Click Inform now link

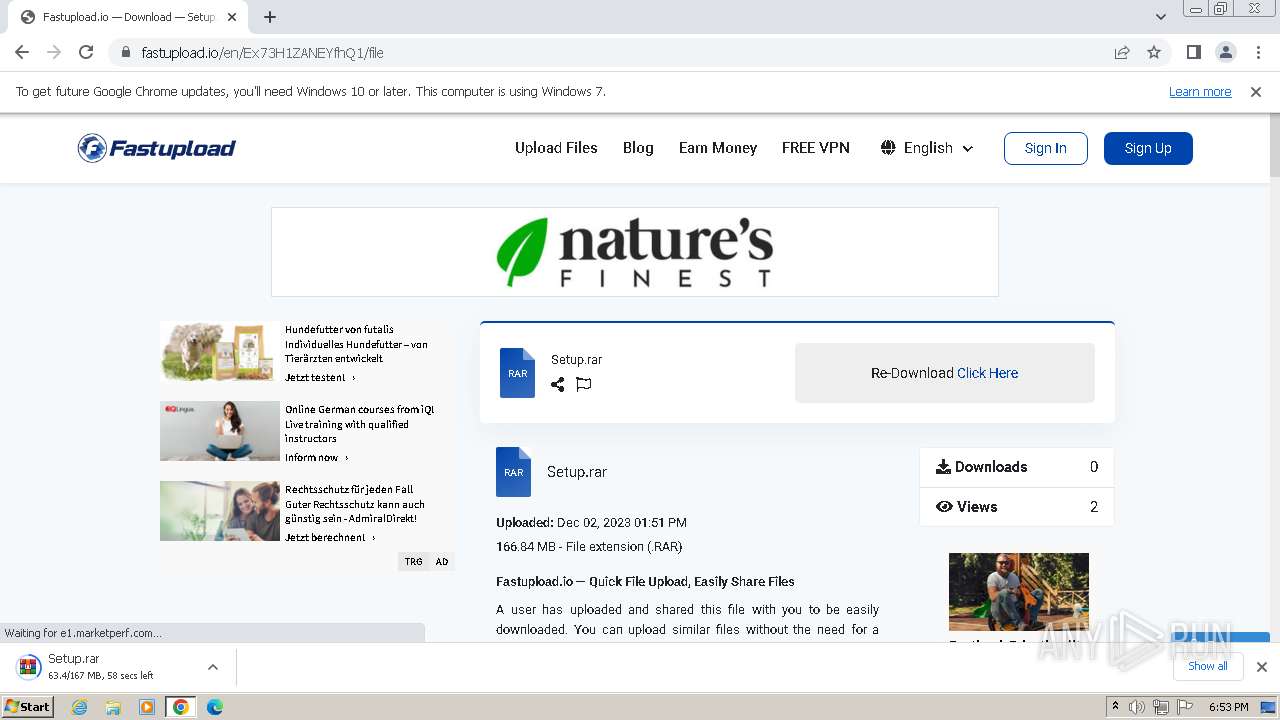point(317,458)
